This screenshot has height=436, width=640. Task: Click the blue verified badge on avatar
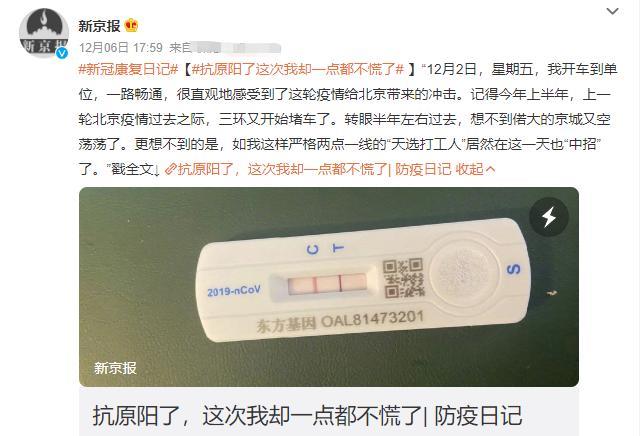click(62, 53)
